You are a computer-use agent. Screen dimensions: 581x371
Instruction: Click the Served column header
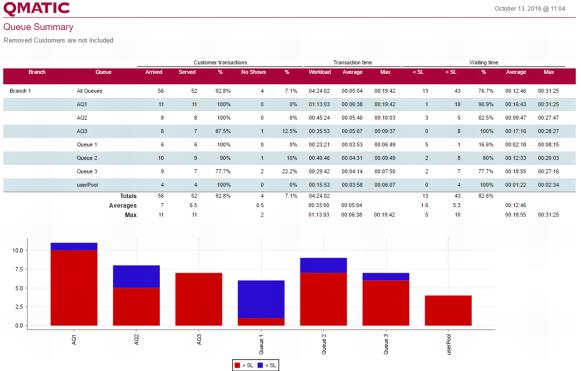click(x=187, y=72)
